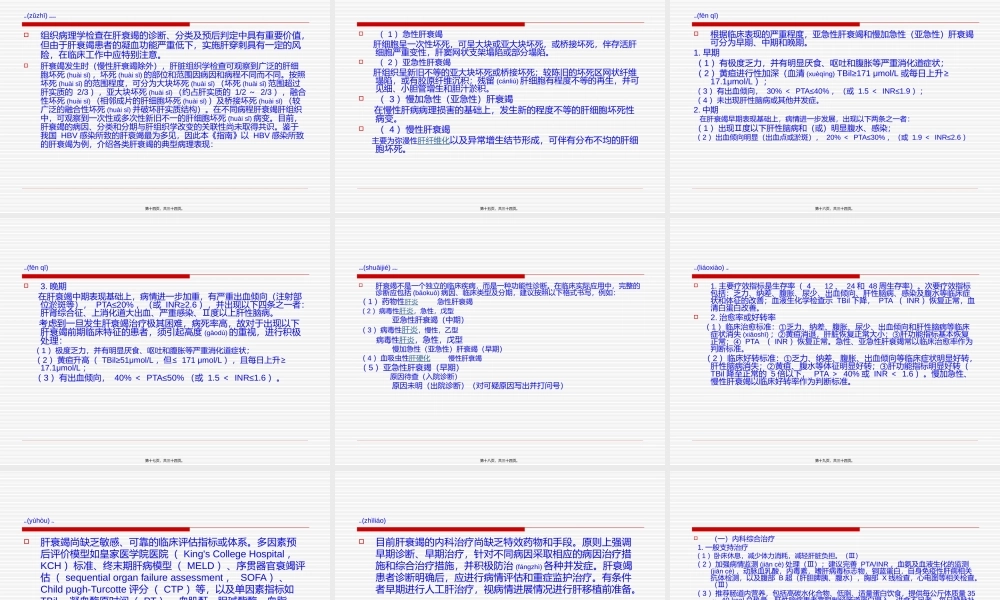This screenshot has width=1000, height=600.
Task: Click the text sequential organ failure assessment
Action: (144, 577)
